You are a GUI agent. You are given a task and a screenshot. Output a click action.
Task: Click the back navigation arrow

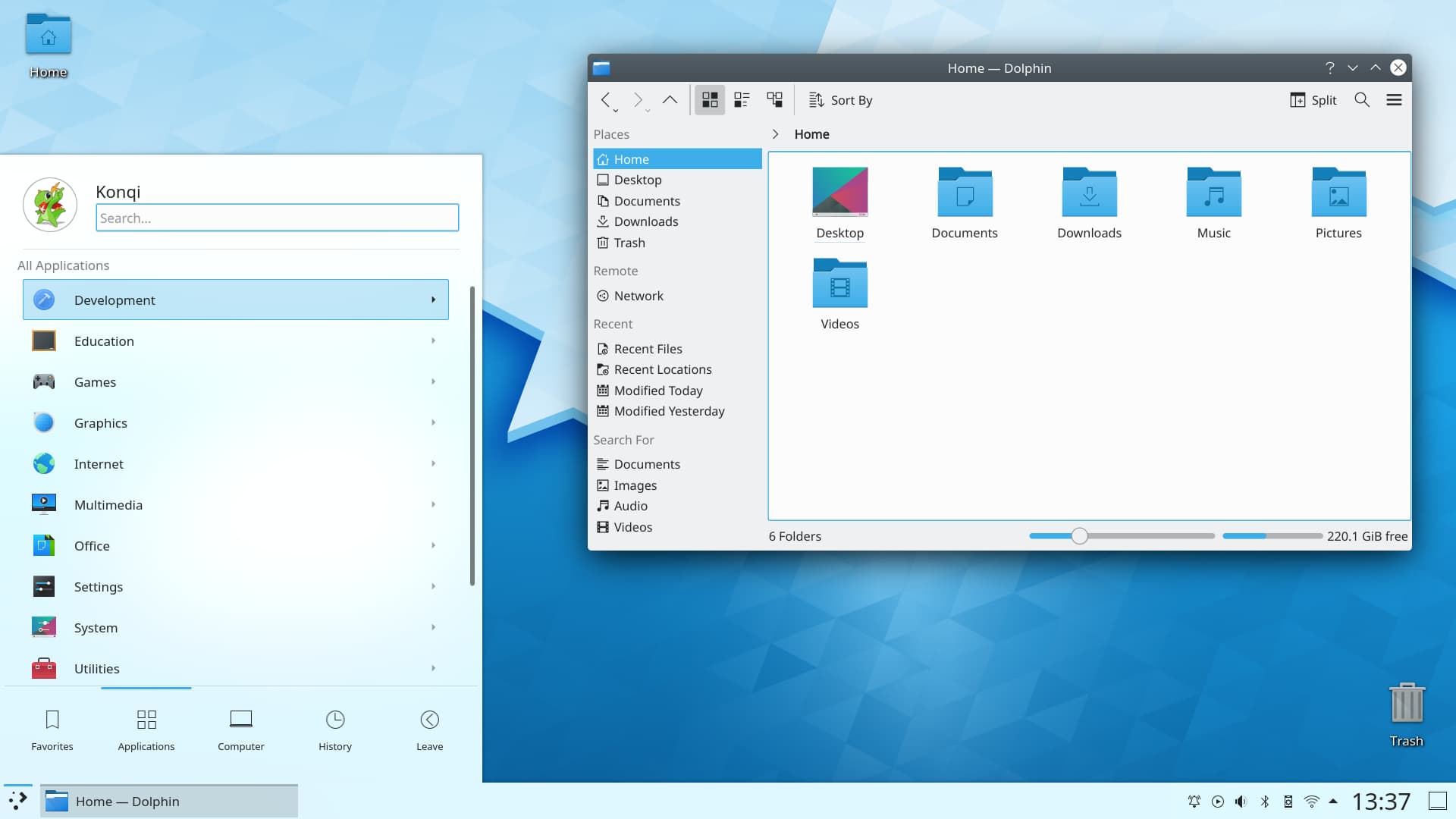click(x=607, y=99)
